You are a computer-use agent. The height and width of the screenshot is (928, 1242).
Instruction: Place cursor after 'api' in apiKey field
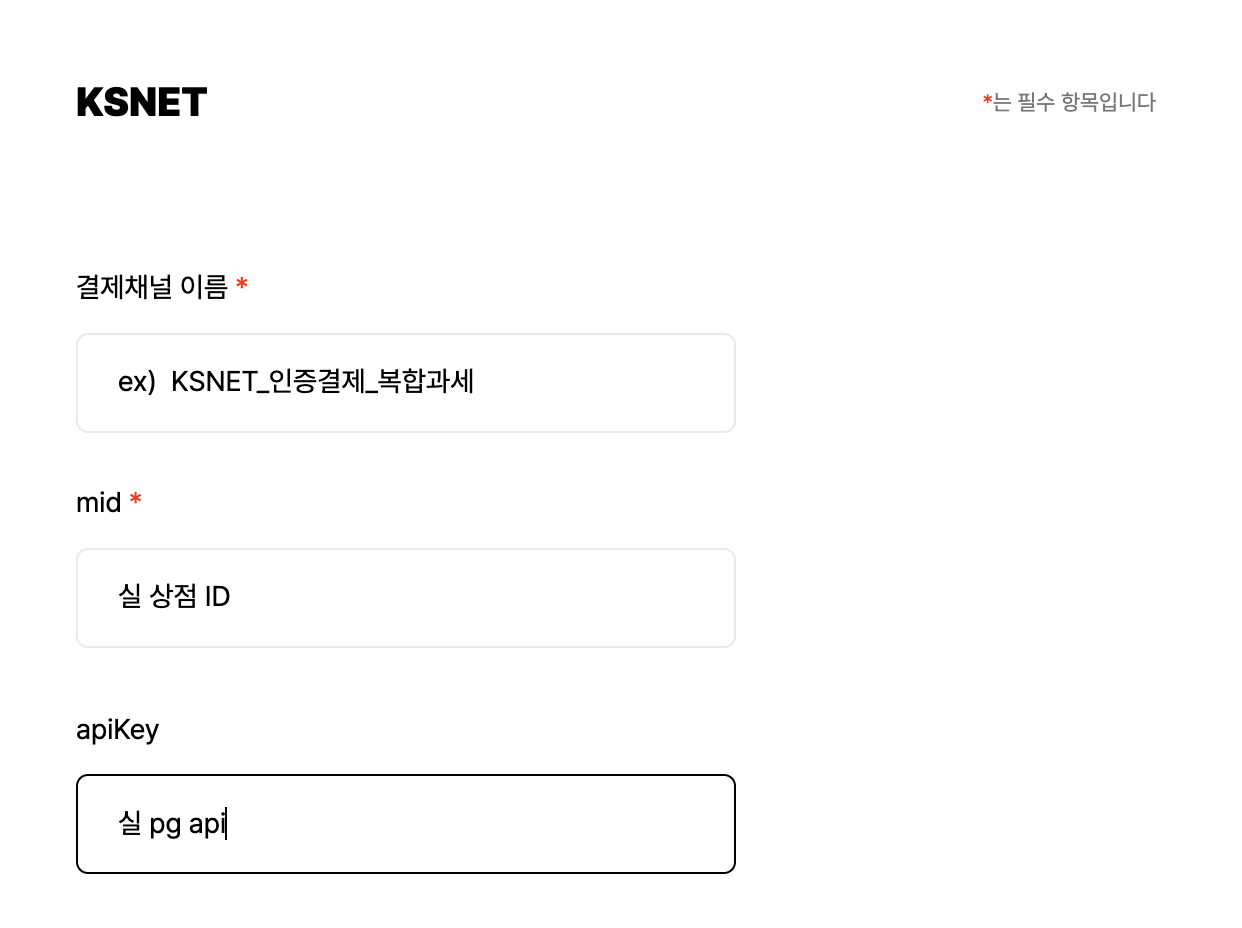pyautogui.click(x=227, y=826)
